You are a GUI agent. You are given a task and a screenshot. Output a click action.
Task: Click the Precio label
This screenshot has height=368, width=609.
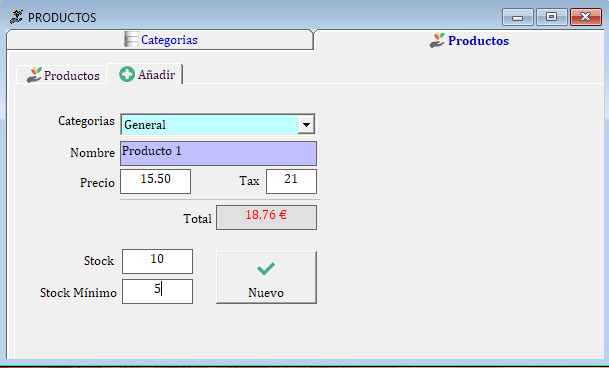(97, 183)
